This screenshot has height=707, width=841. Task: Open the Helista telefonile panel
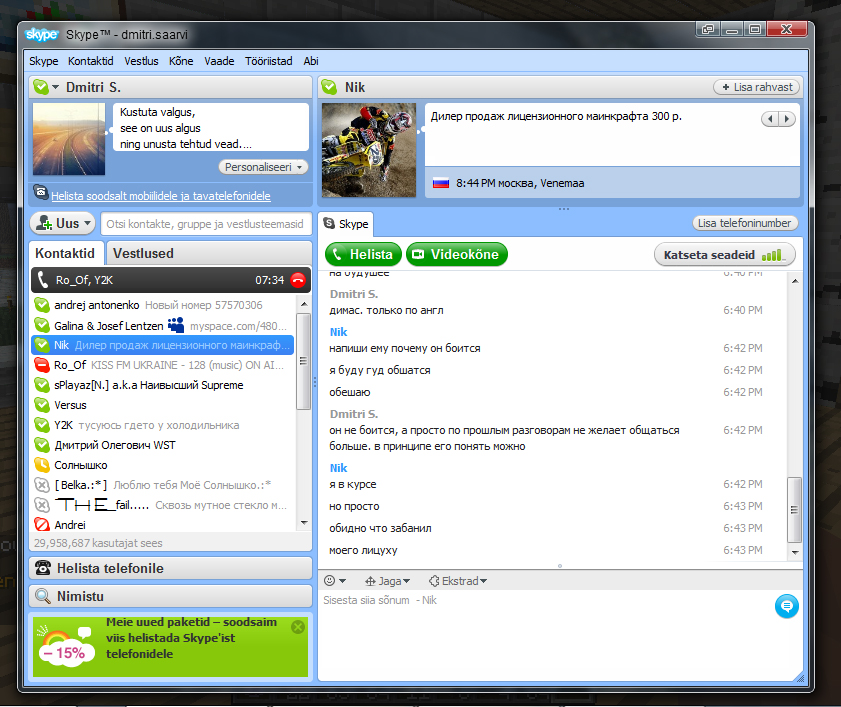[171, 568]
